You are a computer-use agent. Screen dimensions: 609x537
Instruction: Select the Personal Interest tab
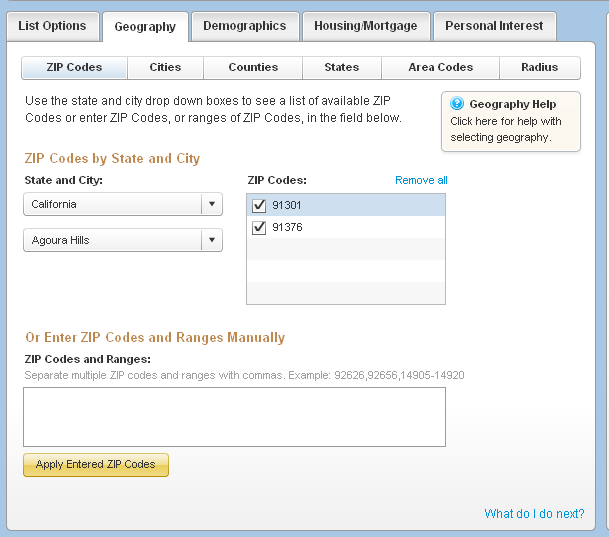point(494,26)
